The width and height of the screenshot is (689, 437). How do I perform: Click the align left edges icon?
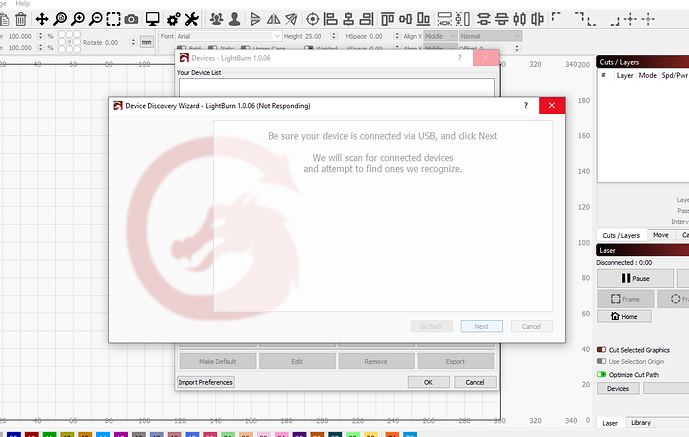point(330,19)
